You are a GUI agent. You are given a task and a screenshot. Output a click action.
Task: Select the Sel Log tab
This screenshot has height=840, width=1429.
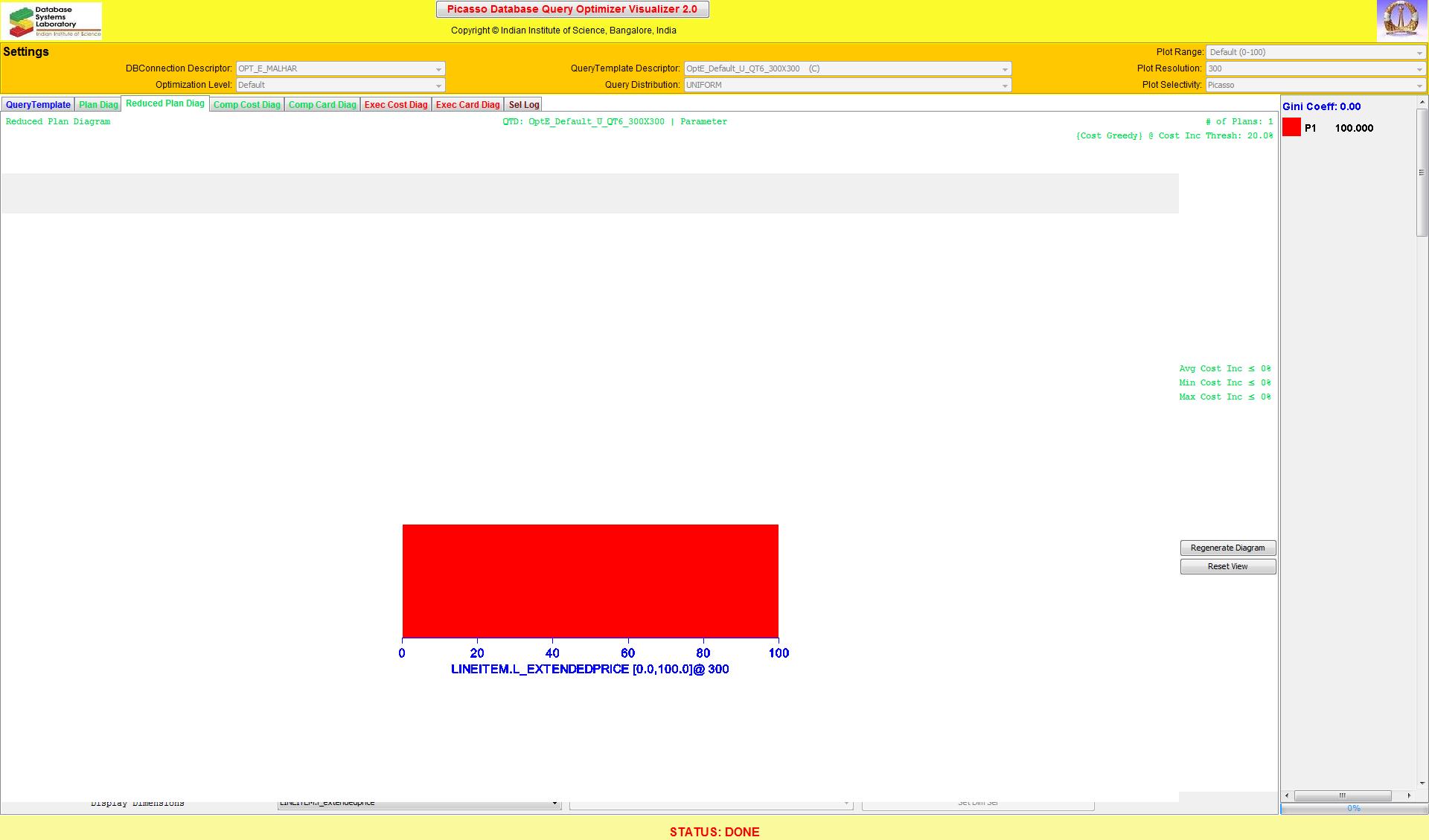click(523, 105)
